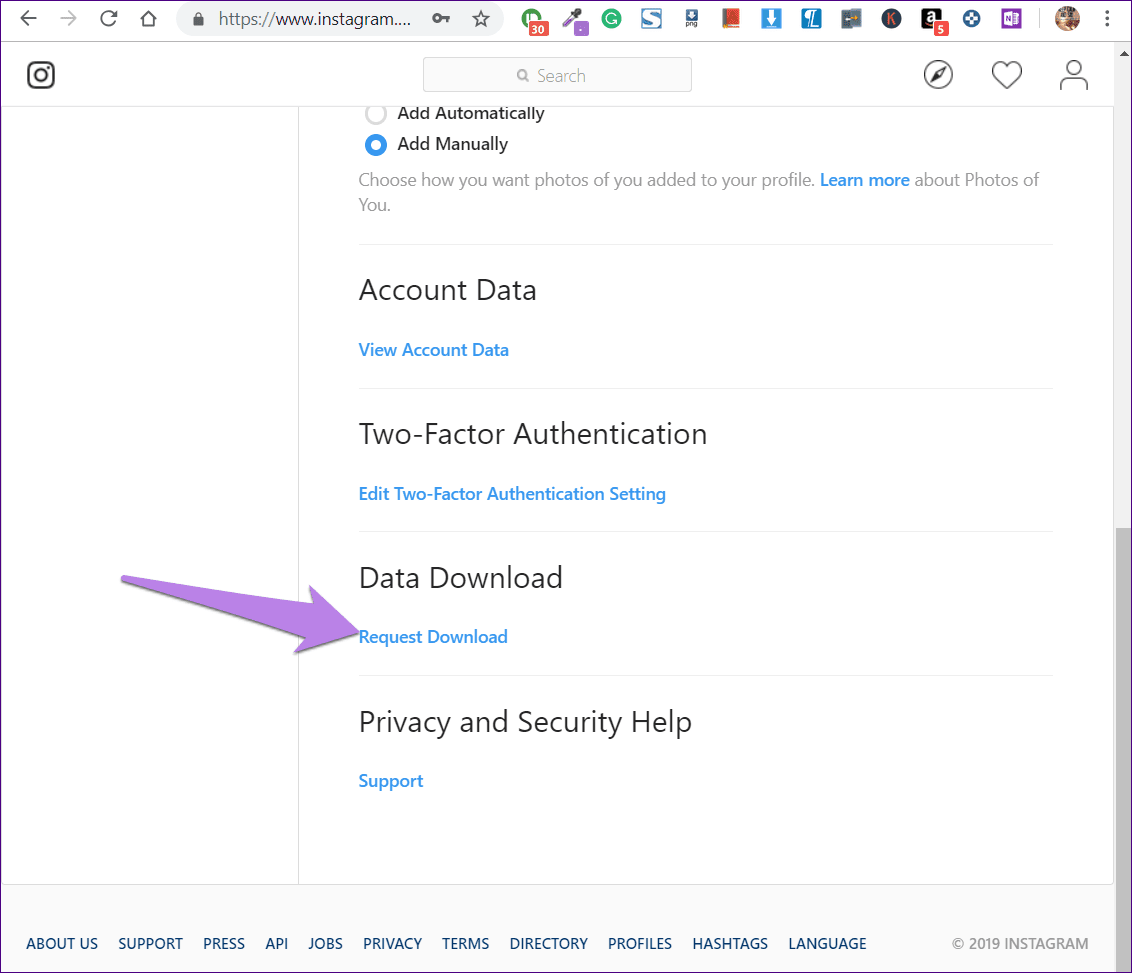Viewport: 1132px width, 973px height.
Task: Click the OneNote clipper extension
Action: (x=1011, y=19)
